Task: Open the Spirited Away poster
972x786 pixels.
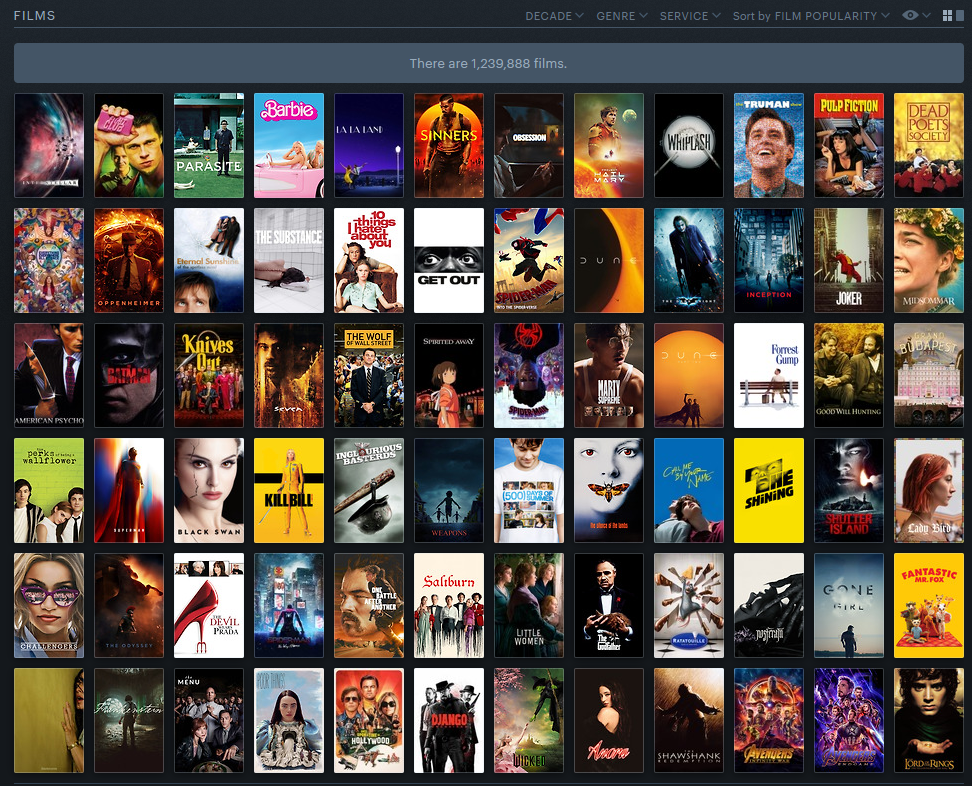Action: 449,376
